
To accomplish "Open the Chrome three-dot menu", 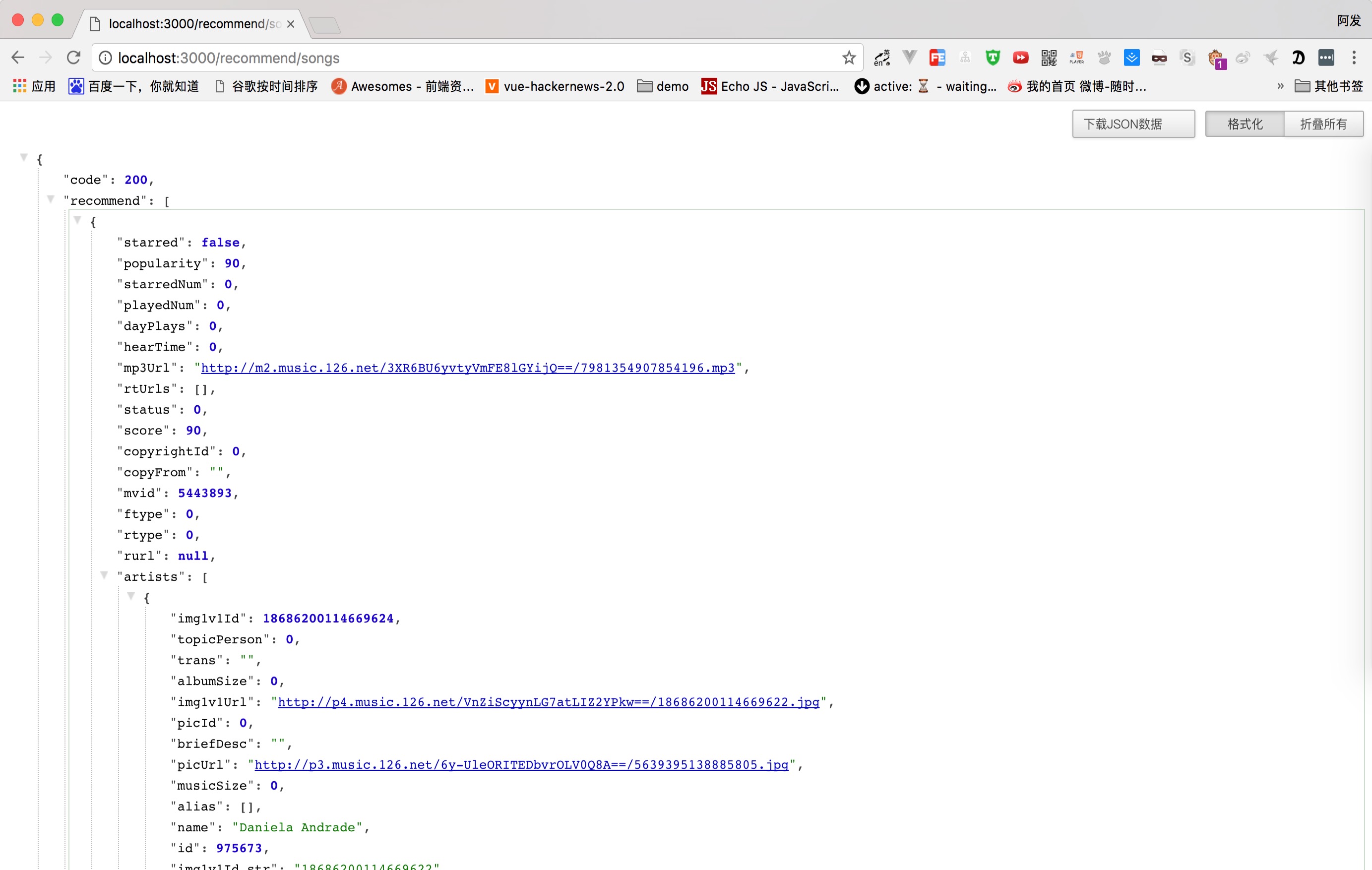I will 1354,58.
